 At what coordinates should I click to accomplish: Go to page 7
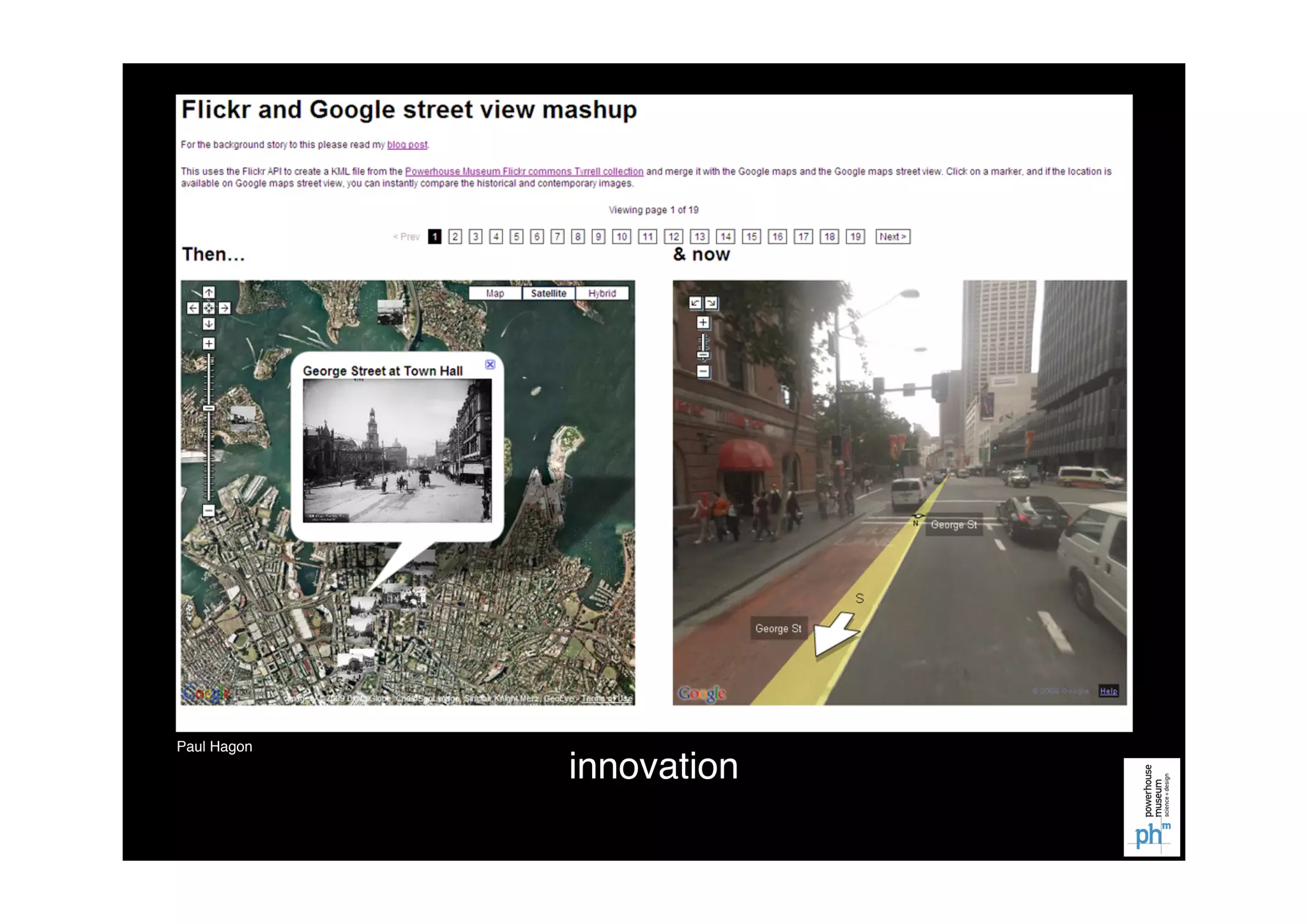pyautogui.click(x=557, y=237)
